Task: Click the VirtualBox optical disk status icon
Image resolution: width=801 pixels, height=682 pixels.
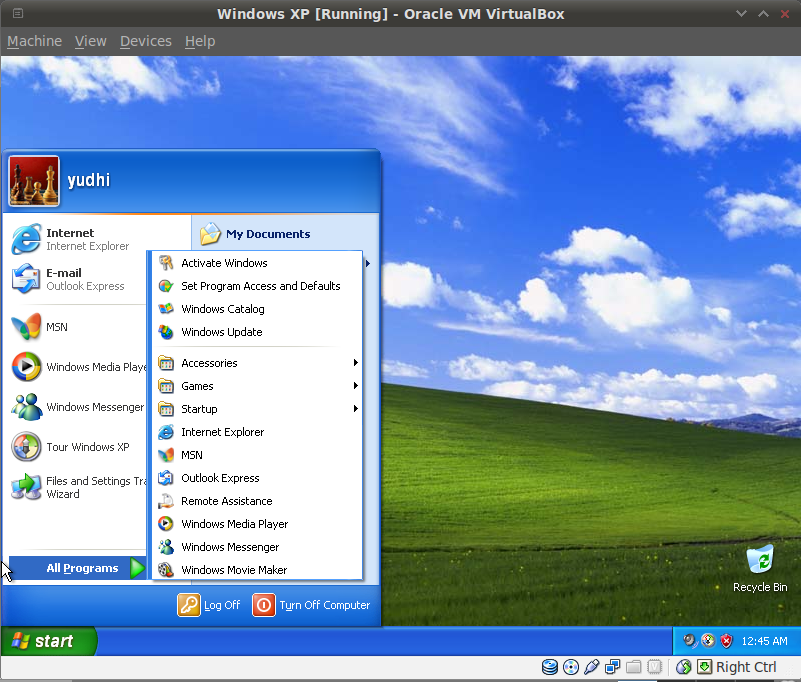Action: [x=571, y=667]
